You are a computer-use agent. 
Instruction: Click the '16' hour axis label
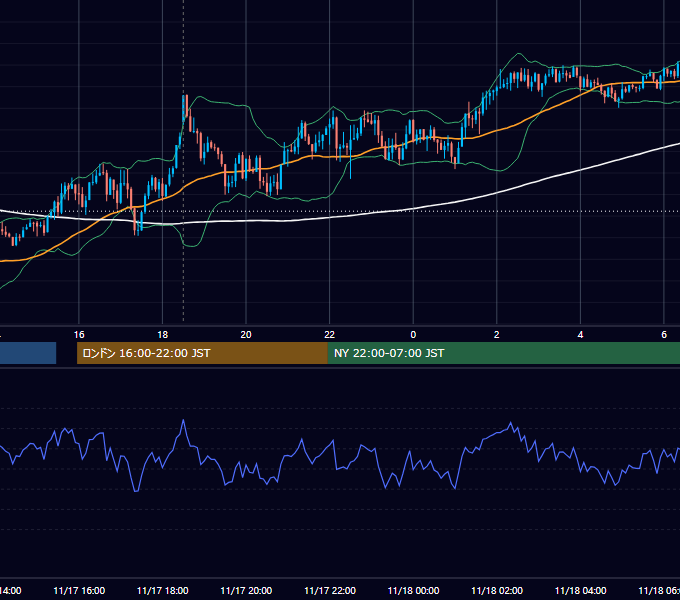click(x=79, y=335)
